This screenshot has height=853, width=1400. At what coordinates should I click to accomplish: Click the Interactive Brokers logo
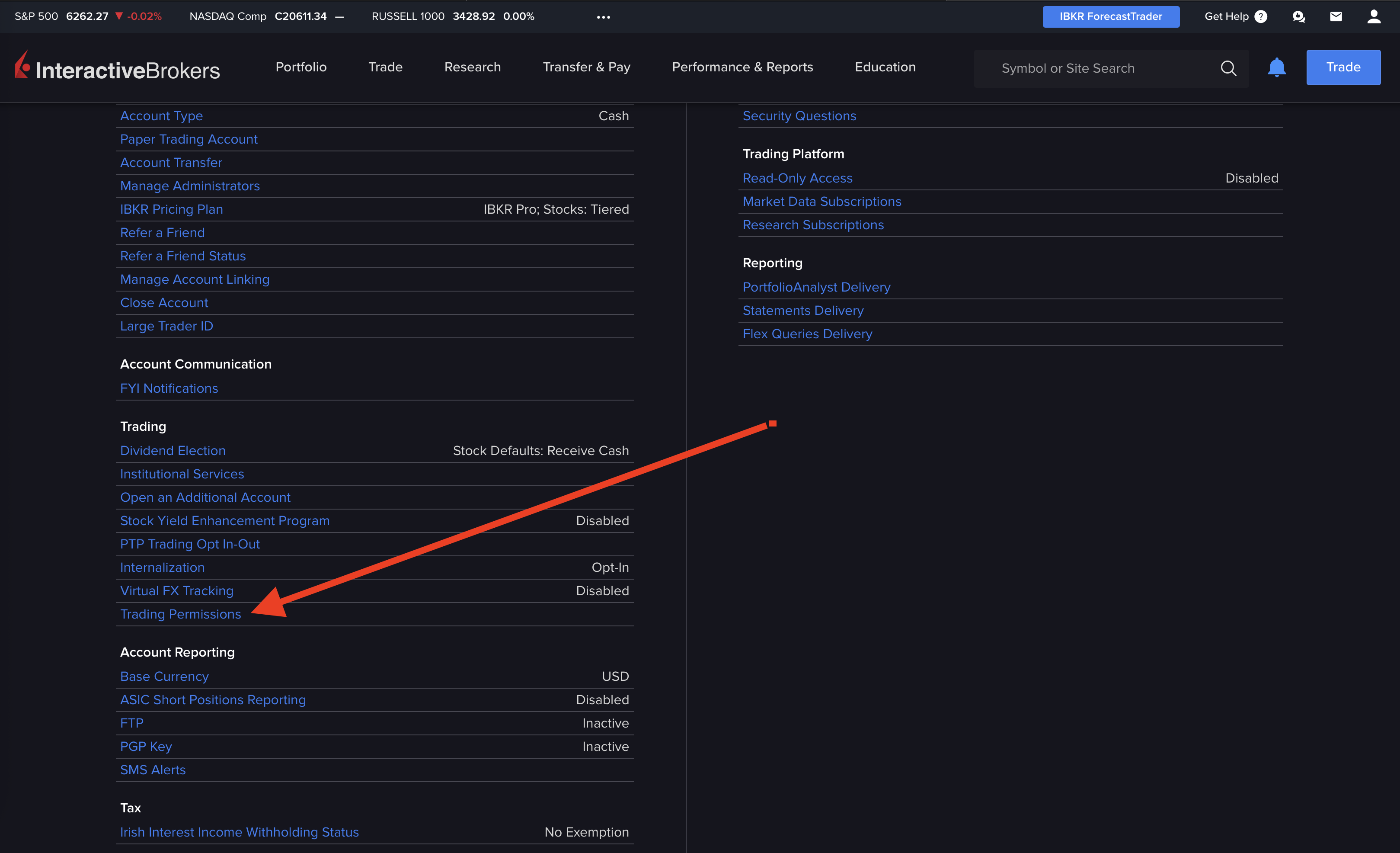[118, 67]
